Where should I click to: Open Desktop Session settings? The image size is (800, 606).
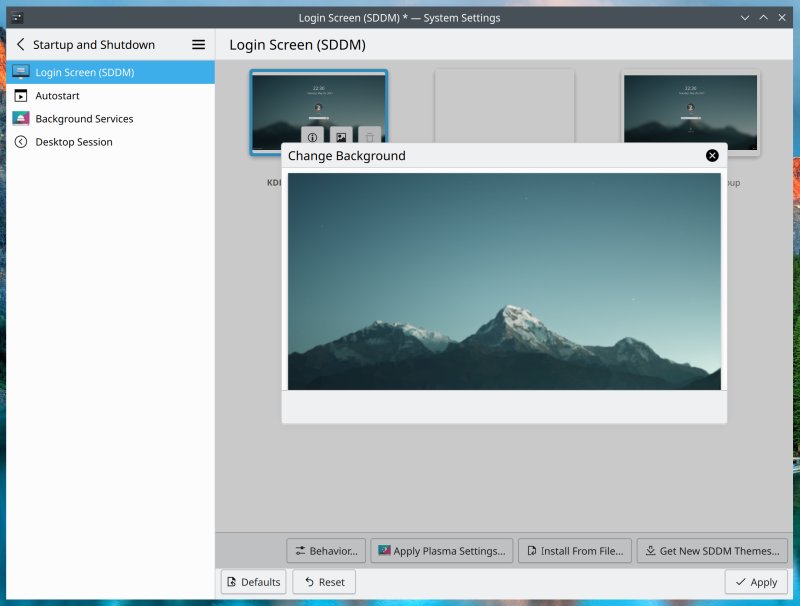74,142
